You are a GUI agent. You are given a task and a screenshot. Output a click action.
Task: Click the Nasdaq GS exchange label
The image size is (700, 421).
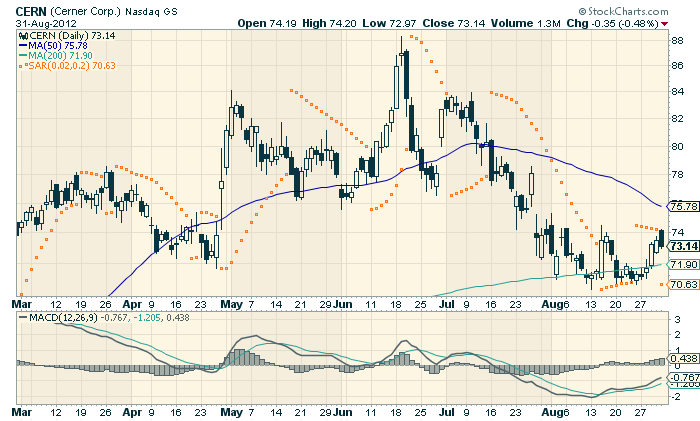click(158, 11)
